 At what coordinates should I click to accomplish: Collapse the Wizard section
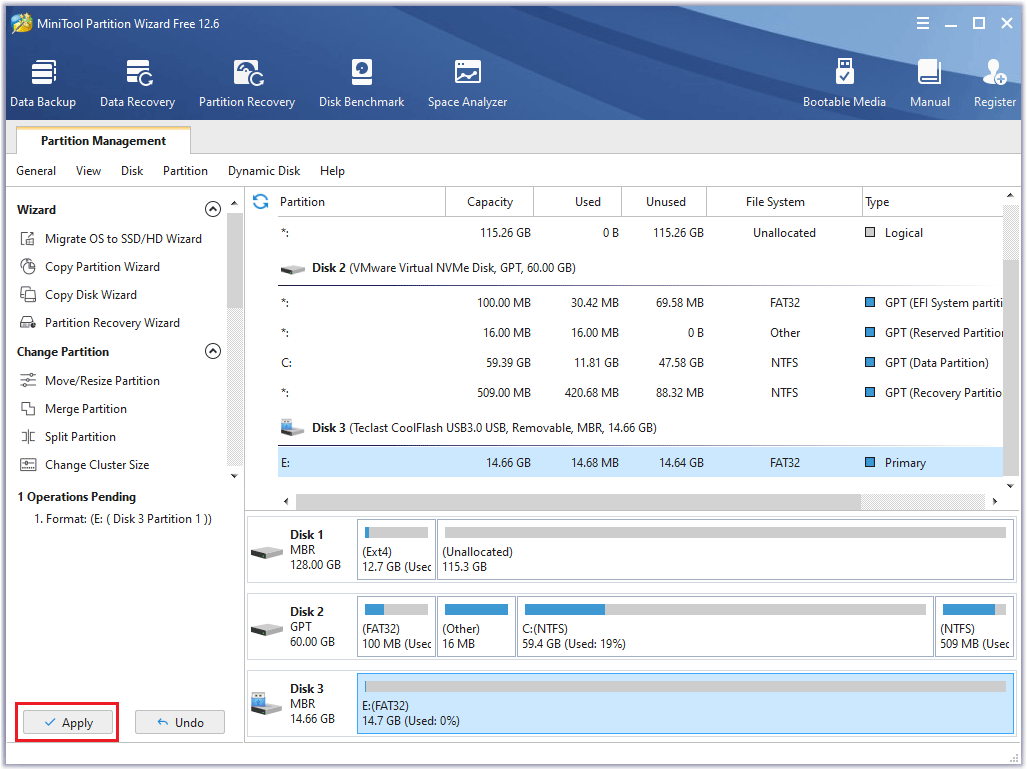coord(212,210)
